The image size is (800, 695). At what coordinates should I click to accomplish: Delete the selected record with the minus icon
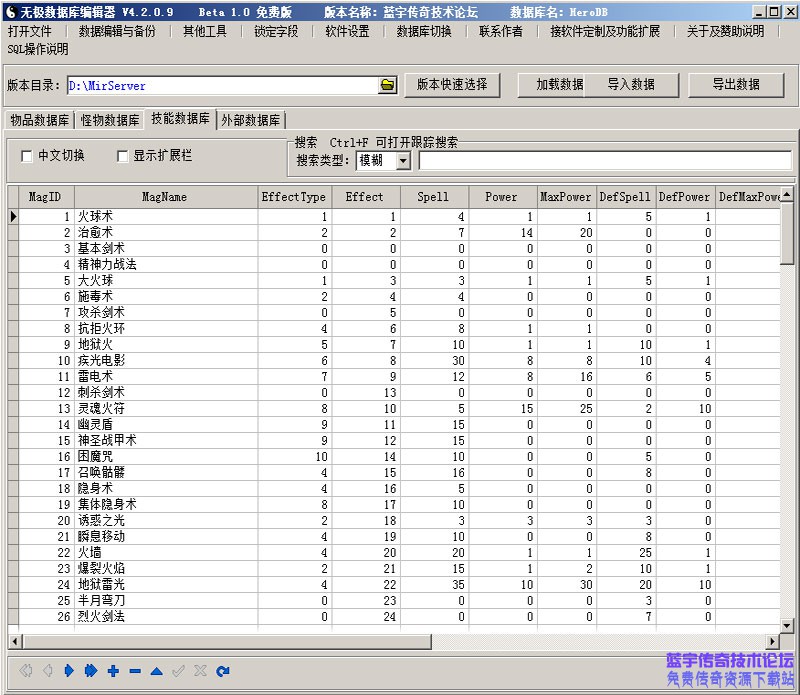point(134,670)
